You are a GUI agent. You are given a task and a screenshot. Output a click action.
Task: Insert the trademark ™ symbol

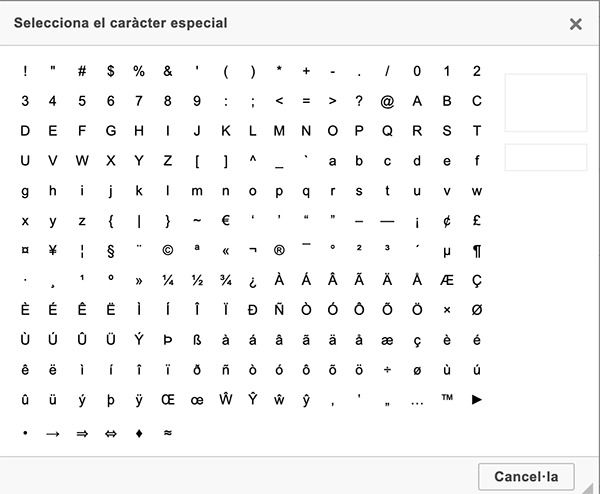(447, 400)
